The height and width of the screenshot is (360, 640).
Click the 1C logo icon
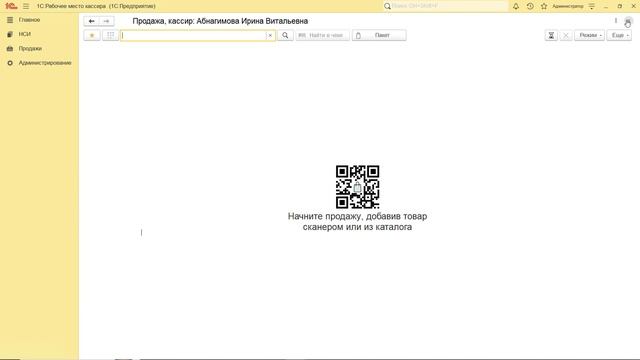click(x=11, y=6)
